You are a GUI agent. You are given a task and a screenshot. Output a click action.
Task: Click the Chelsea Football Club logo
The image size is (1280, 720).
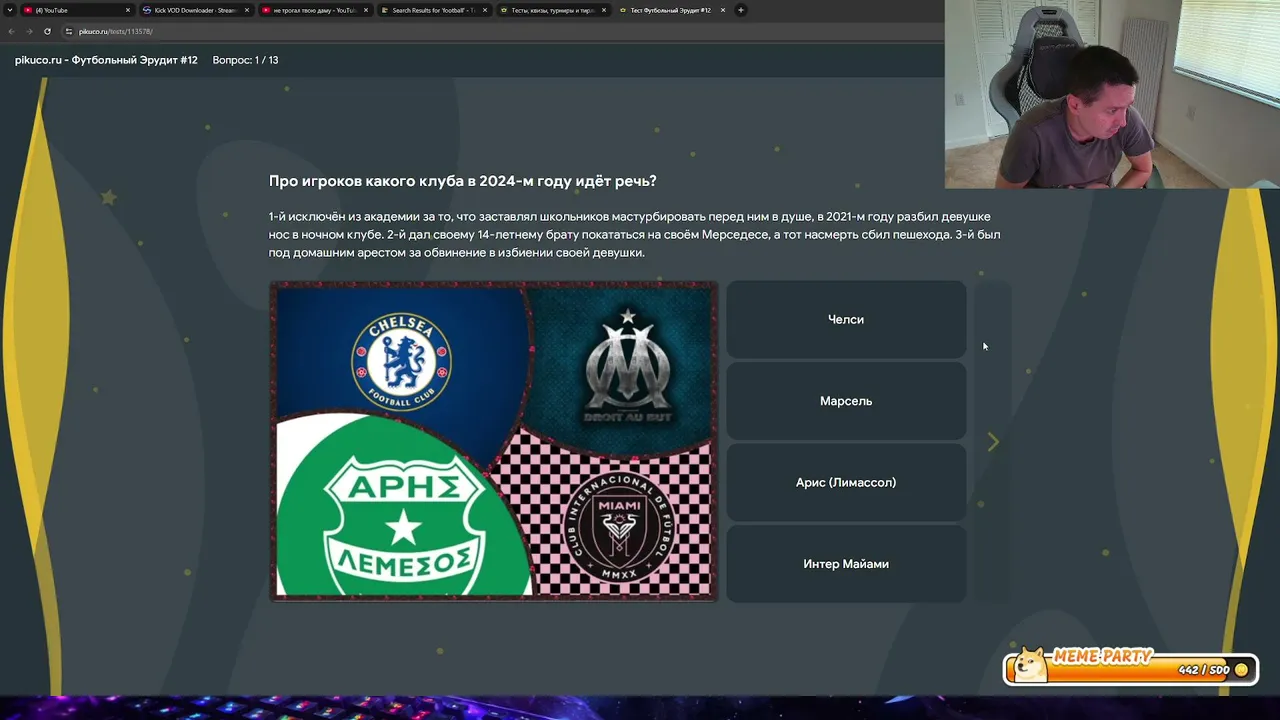[401, 360]
